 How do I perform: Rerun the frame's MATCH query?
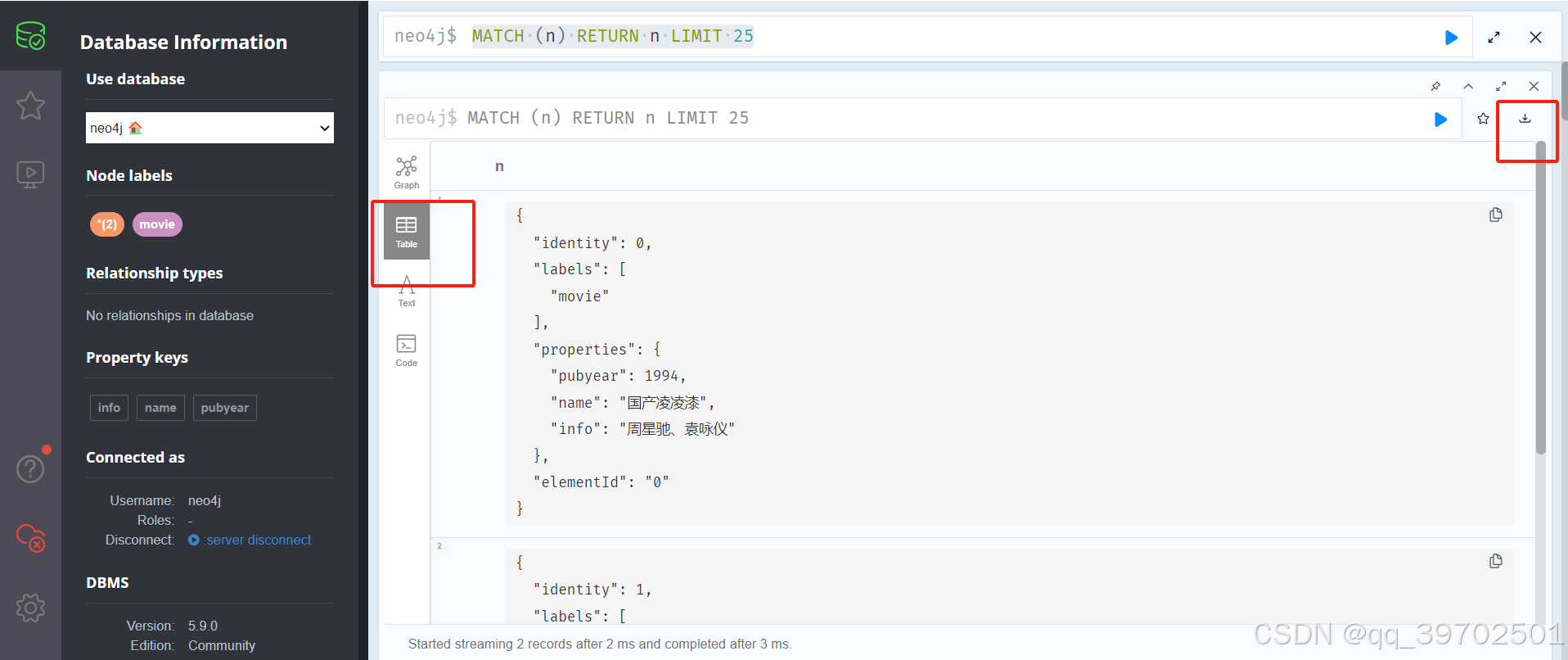tap(1440, 120)
